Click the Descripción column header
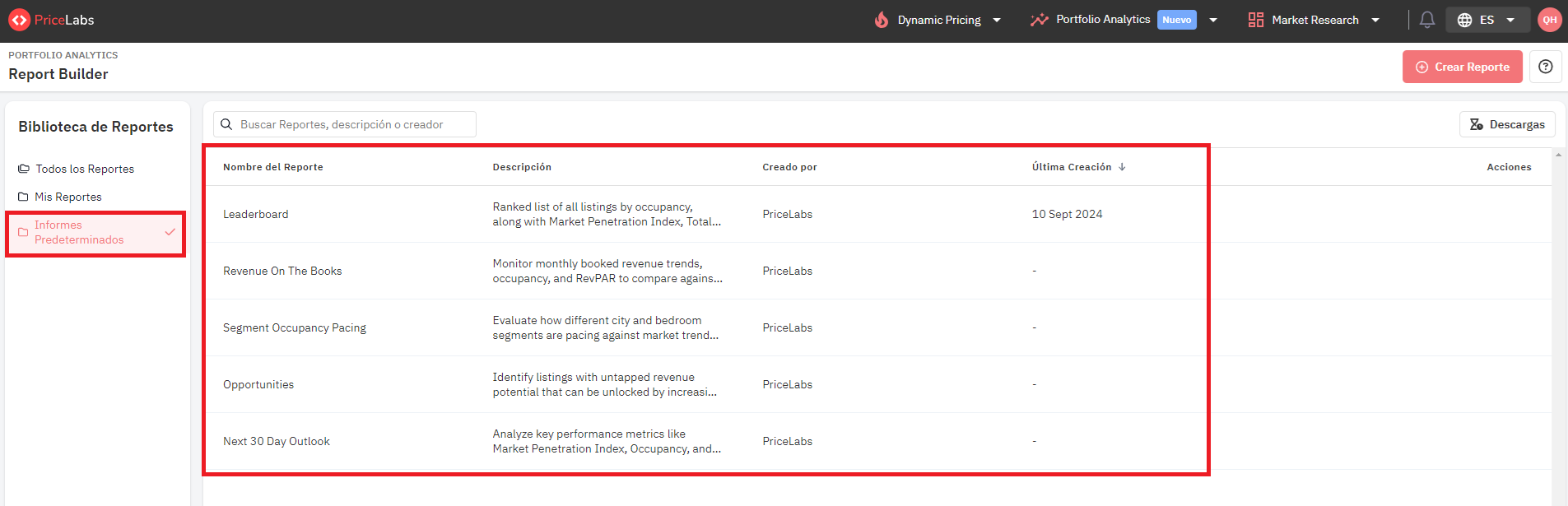This screenshot has width=1568, height=506. click(x=522, y=167)
